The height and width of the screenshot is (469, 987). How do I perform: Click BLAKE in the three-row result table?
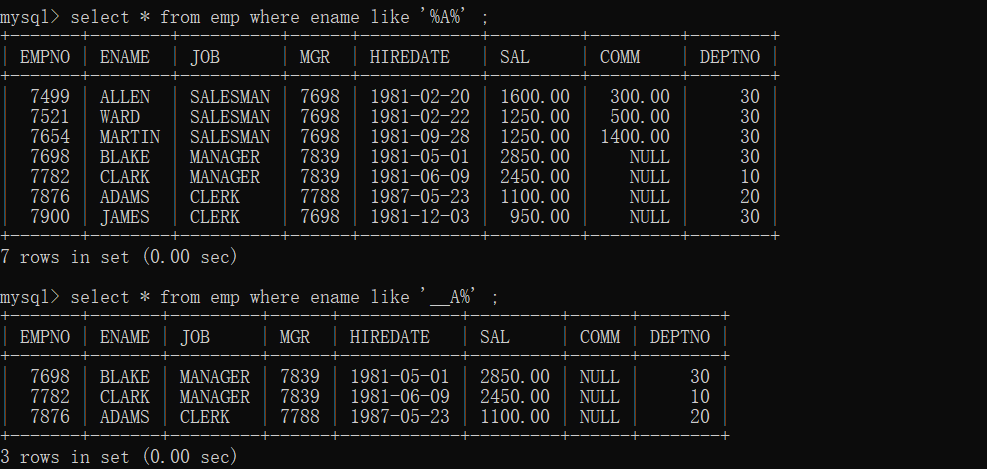point(125,377)
